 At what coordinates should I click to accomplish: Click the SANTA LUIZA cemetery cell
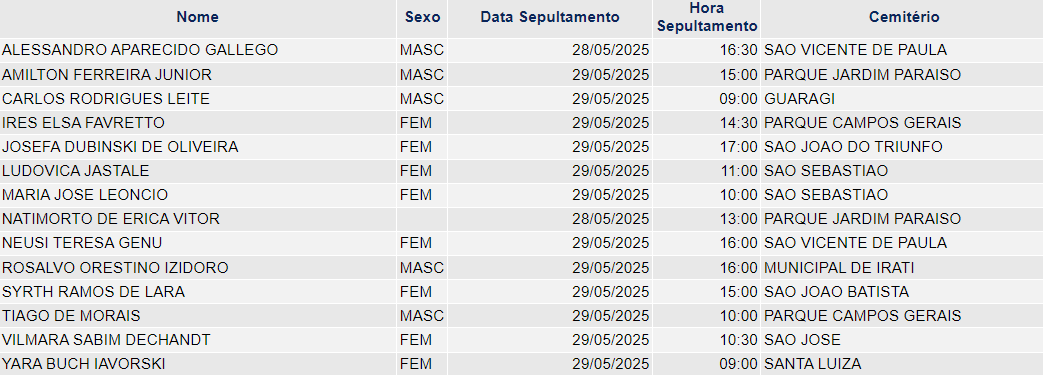click(902, 364)
